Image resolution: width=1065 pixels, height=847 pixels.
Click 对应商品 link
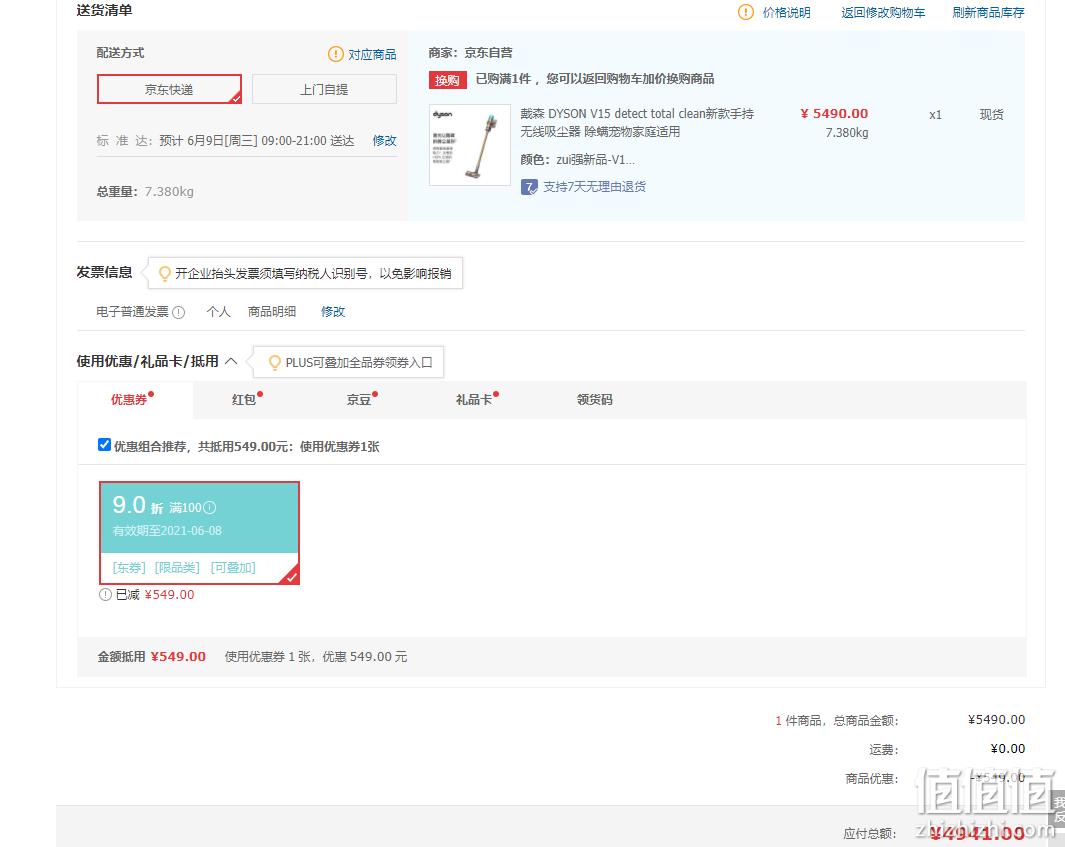point(372,54)
